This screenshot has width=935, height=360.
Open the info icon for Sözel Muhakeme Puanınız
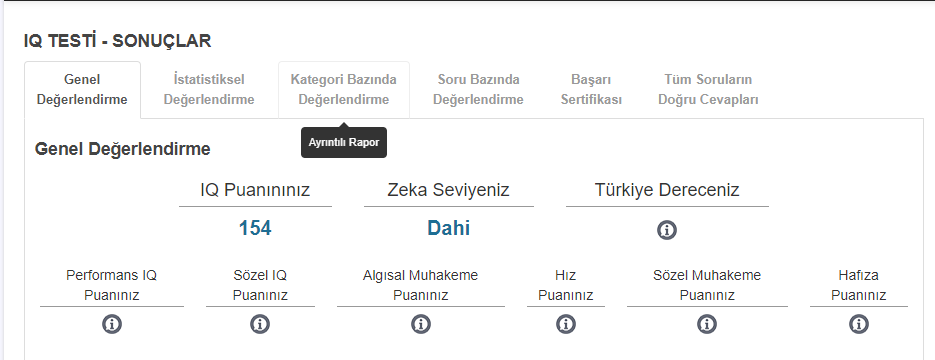707,324
